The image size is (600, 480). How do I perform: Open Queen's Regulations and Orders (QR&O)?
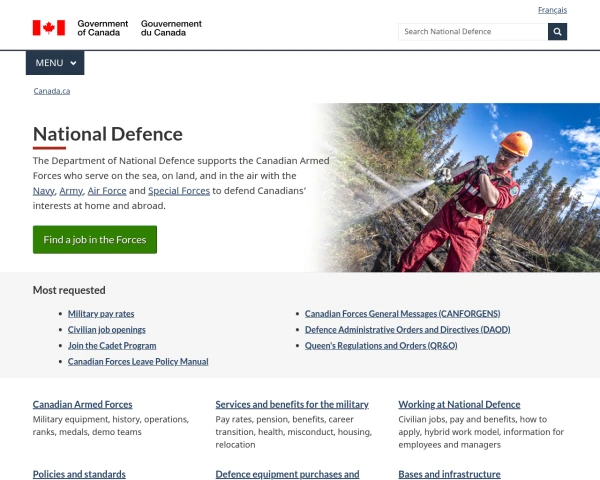coord(381,346)
